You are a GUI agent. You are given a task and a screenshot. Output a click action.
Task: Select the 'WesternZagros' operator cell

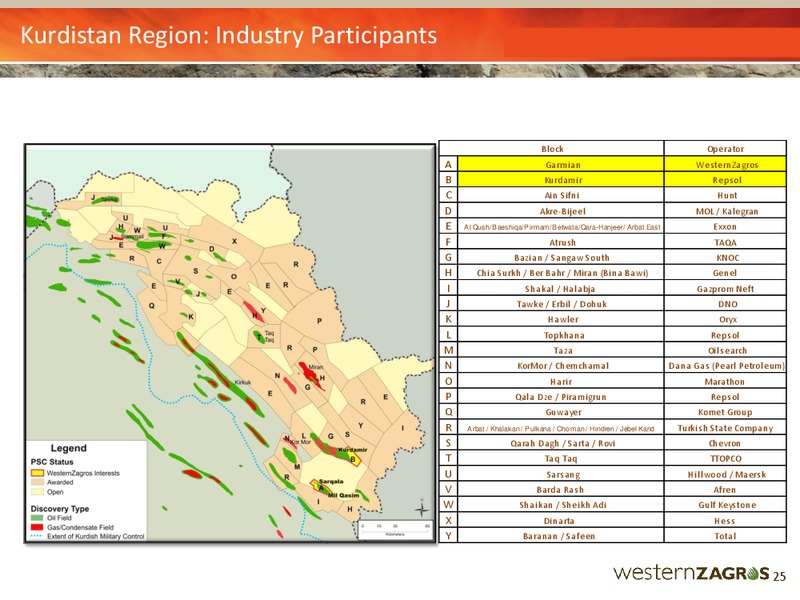click(725, 164)
